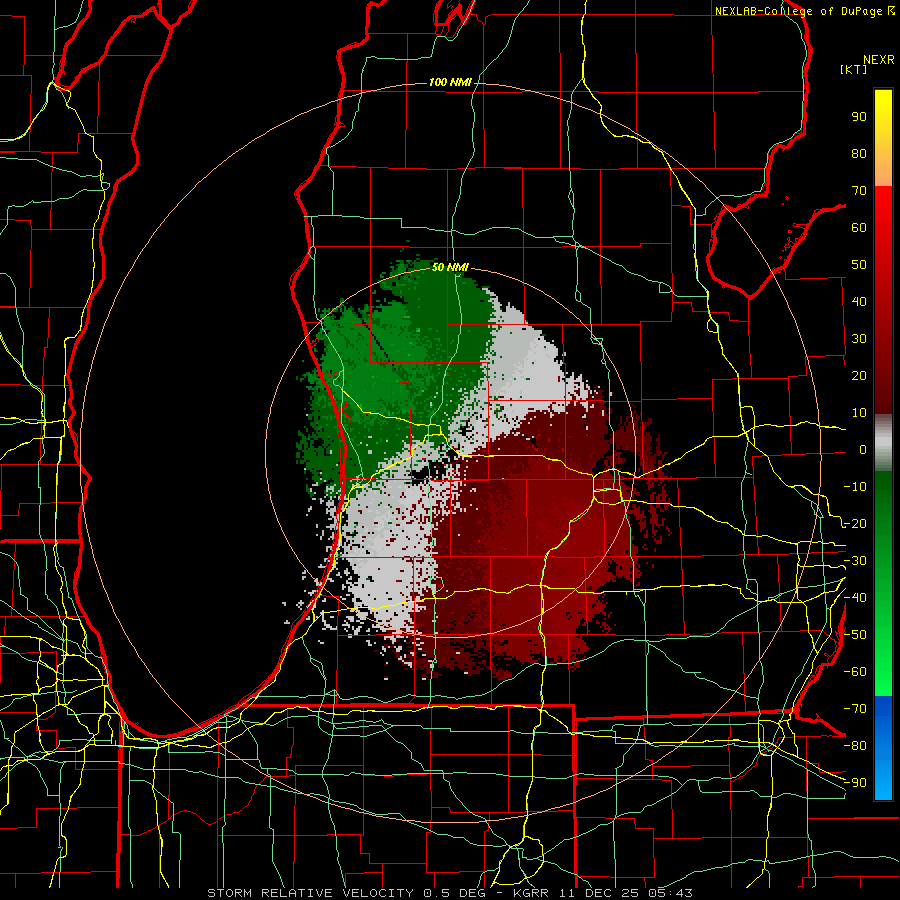900x900 pixels.
Task: Click the -30 velocity scale label
Action: 855,561
